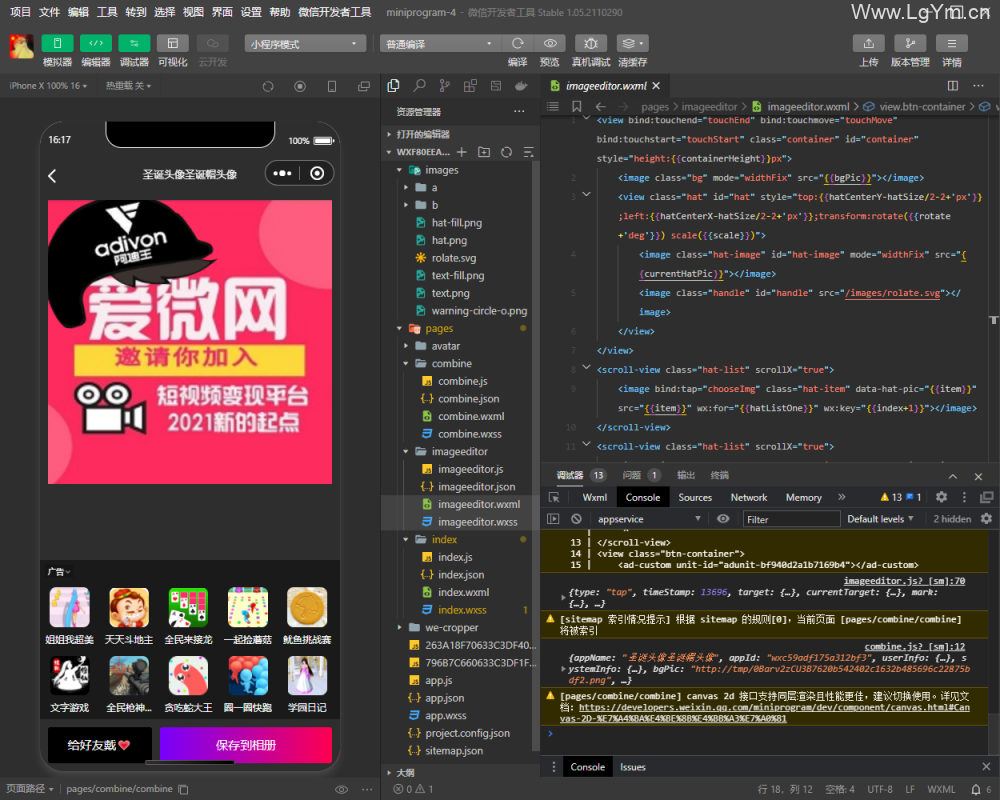Toggle the editor panel button
Viewport: 1000px width, 800px height.
pyautogui.click(x=96, y=43)
